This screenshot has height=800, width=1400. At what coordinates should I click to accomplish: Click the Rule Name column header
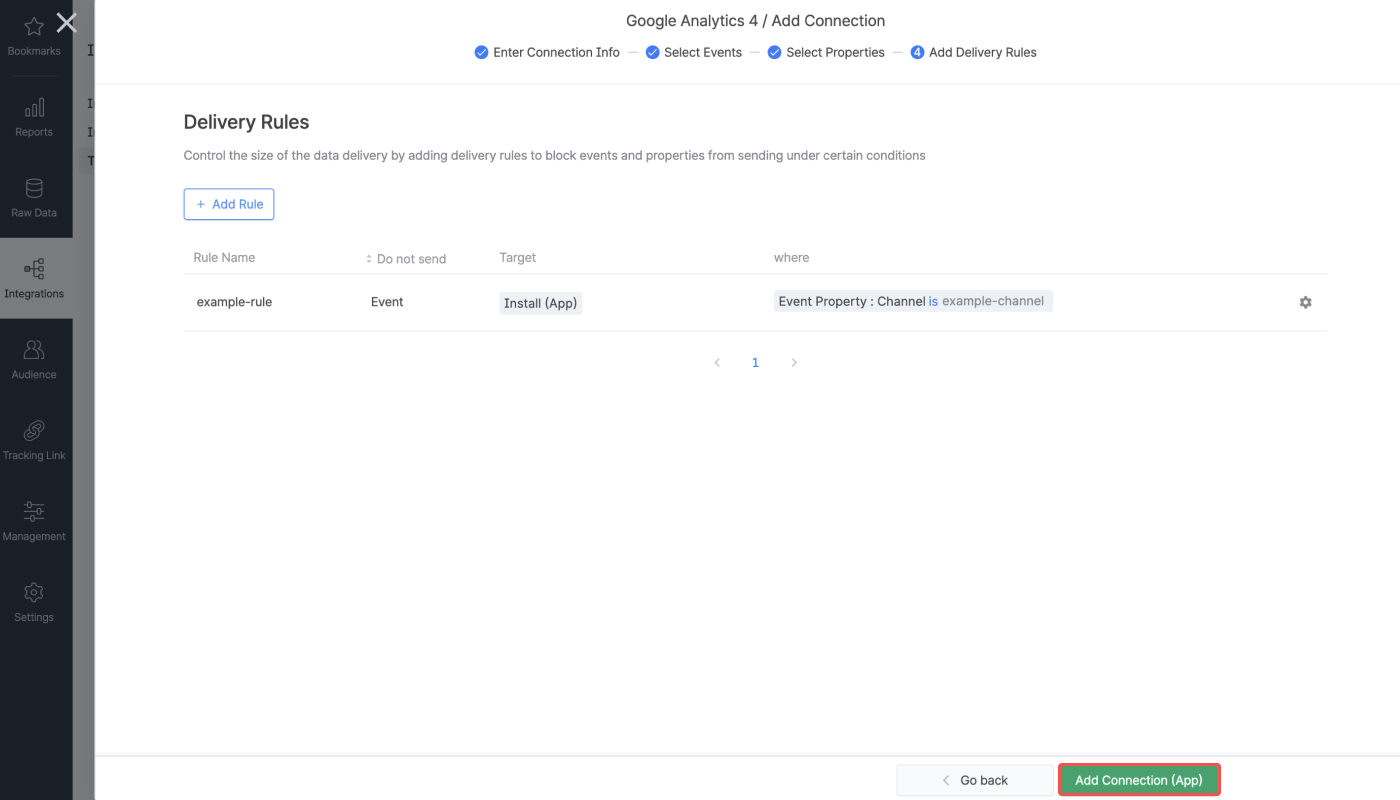tap(224, 257)
